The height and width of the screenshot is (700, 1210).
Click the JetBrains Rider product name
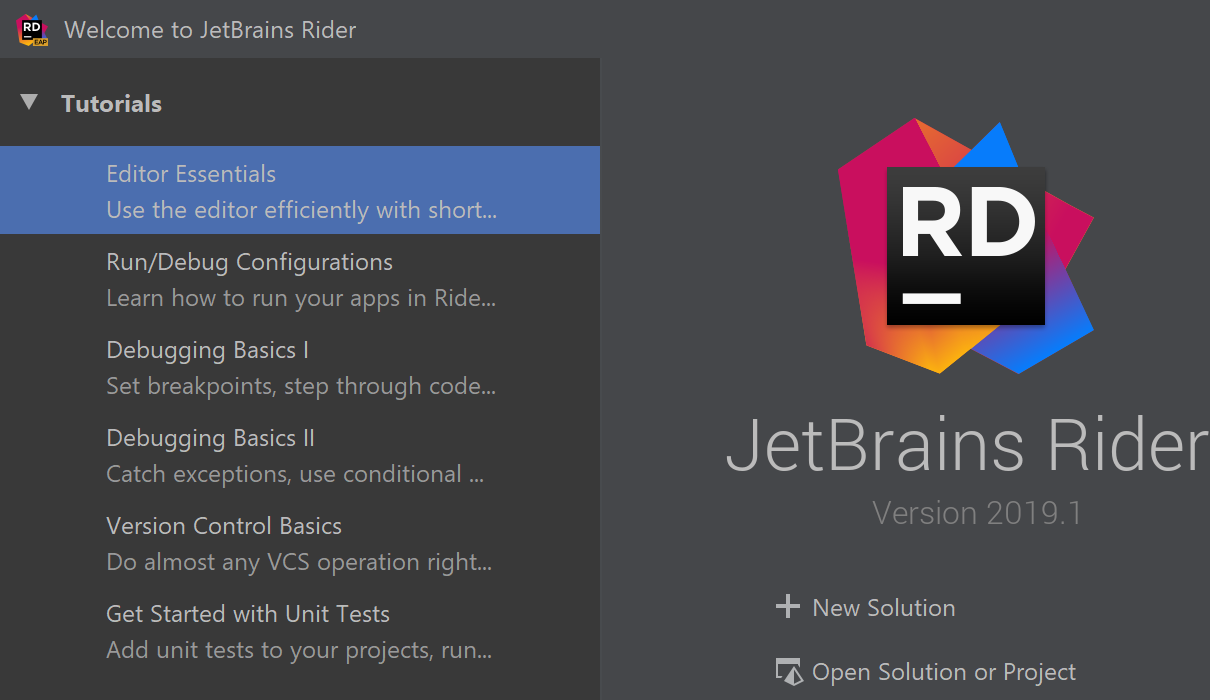pyautogui.click(x=967, y=446)
